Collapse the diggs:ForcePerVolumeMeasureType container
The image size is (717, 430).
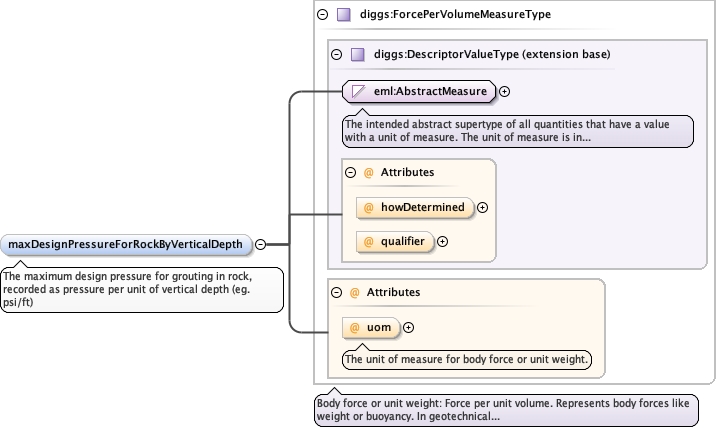(x=322, y=15)
